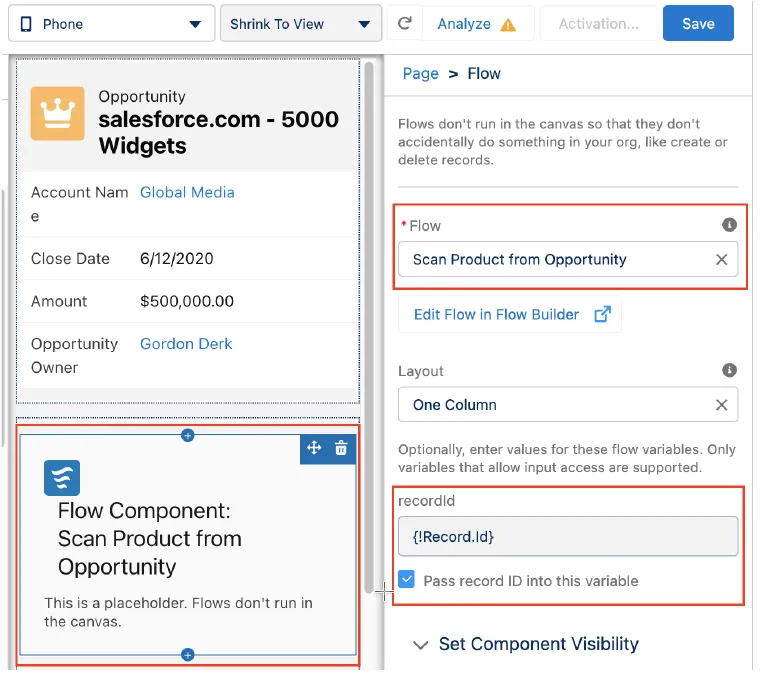Viewport: 760px width, 677px height.
Task: Delete the Flow component with trash icon
Action: point(343,450)
